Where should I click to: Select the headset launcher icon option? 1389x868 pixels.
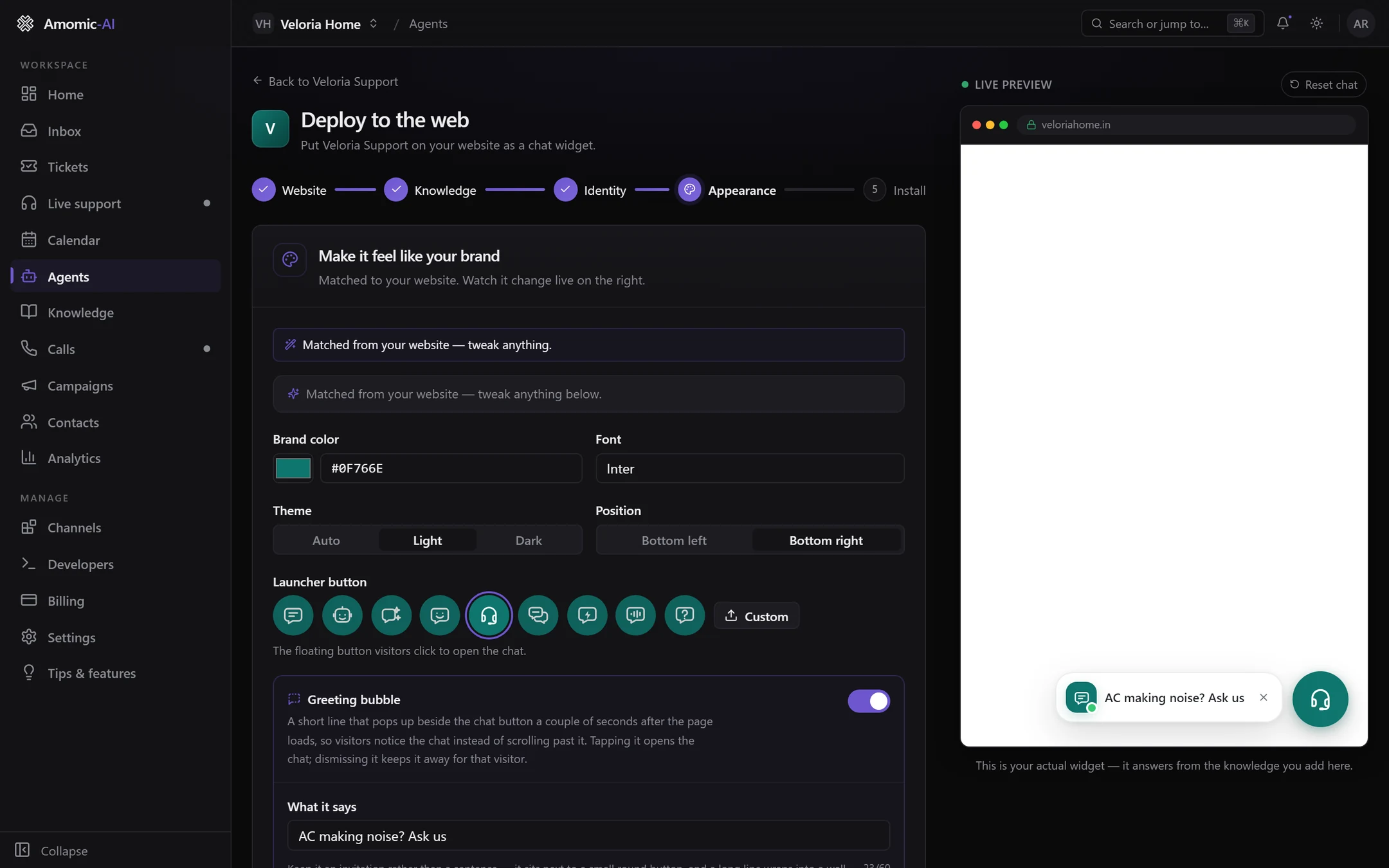tap(489, 615)
